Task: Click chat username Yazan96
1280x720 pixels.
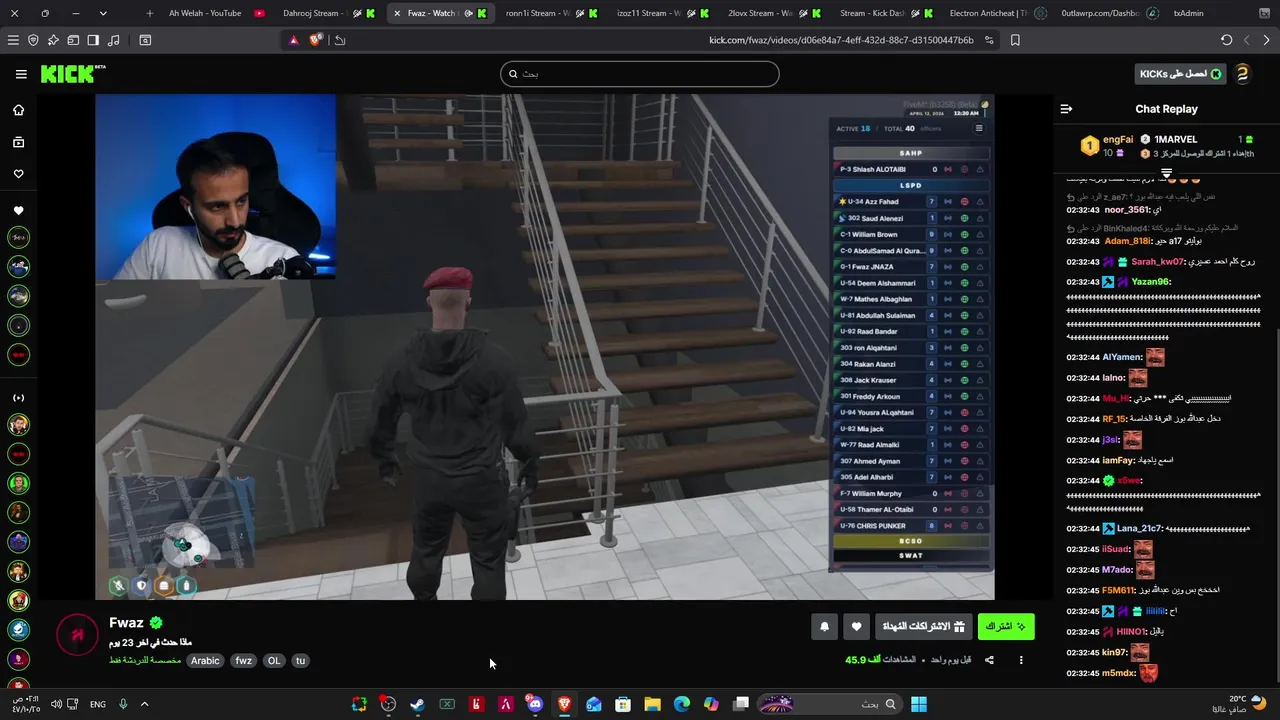Action: click(1150, 282)
